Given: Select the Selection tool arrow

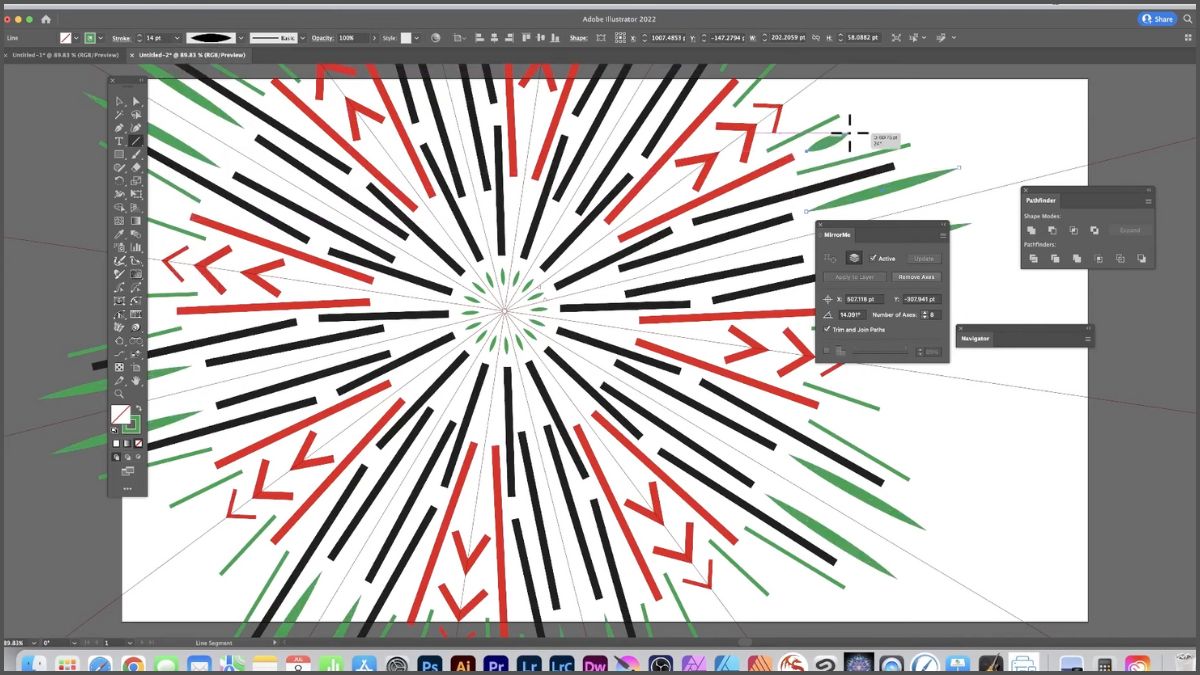Looking at the screenshot, I should [x=119, y=102].
